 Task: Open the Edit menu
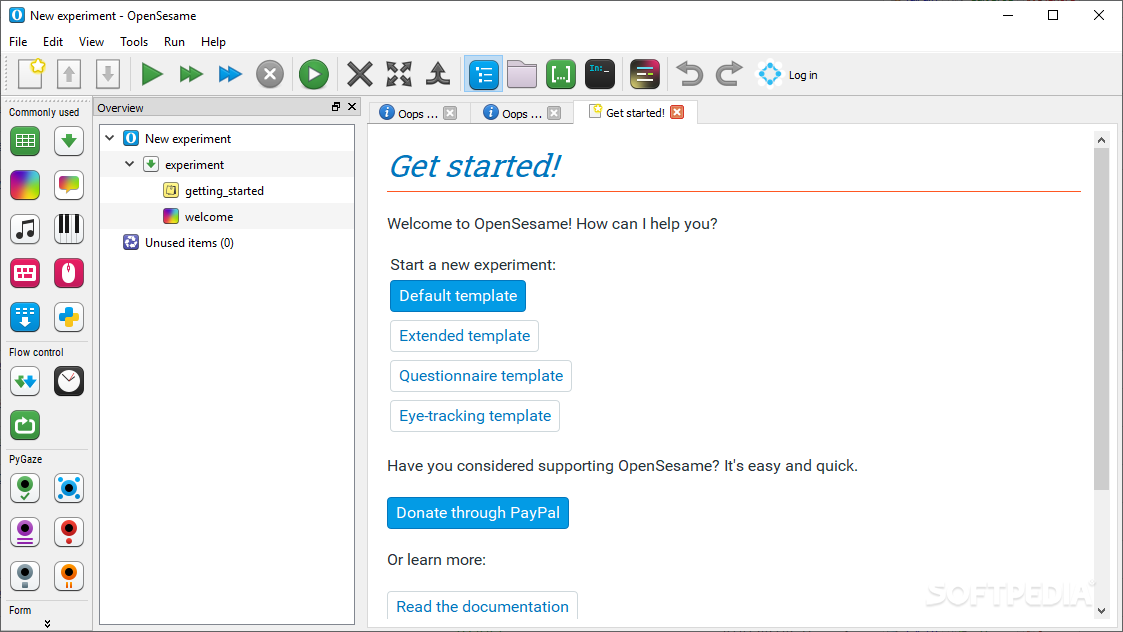coord(52,42)
